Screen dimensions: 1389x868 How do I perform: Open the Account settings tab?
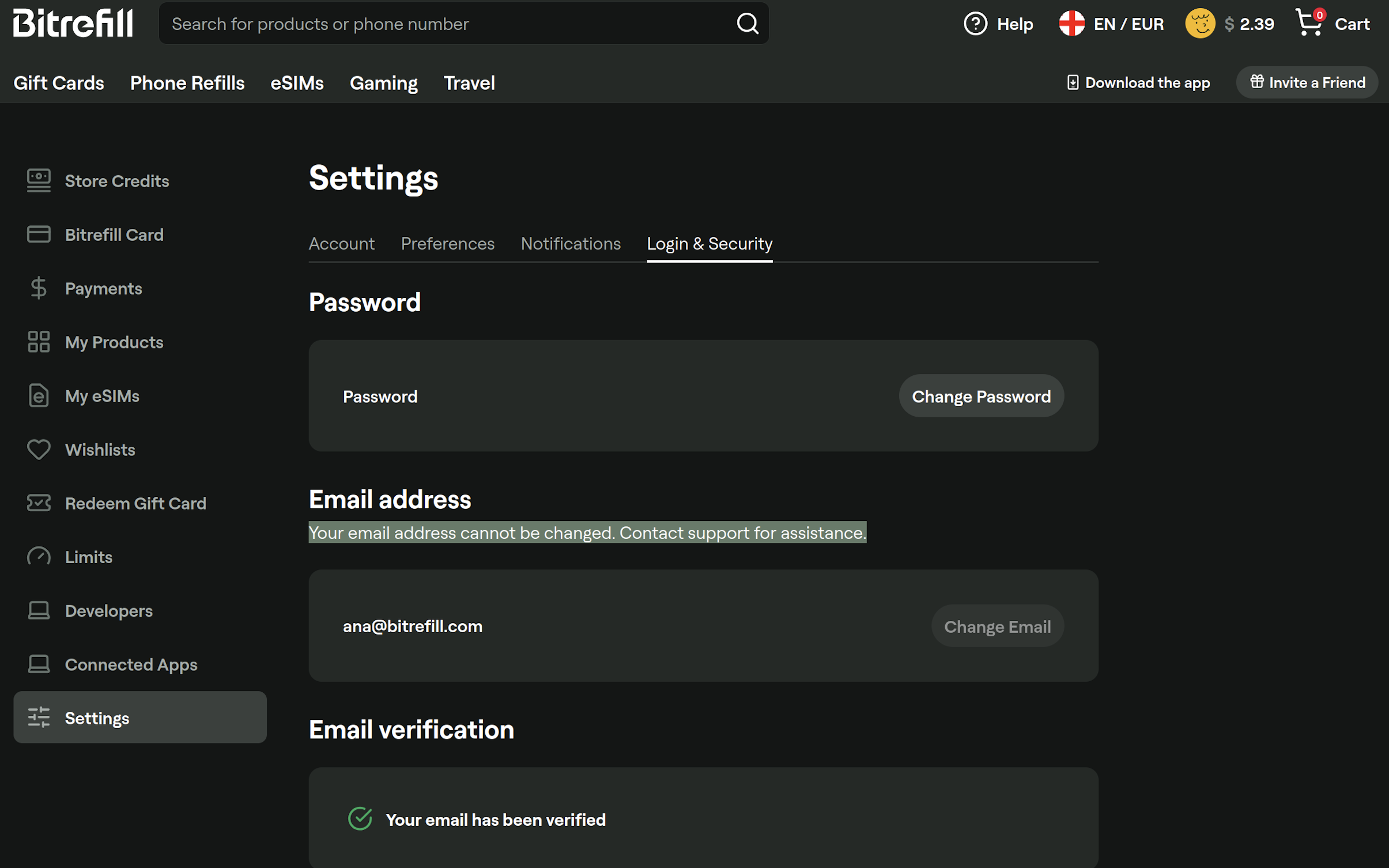click(341, 244)
